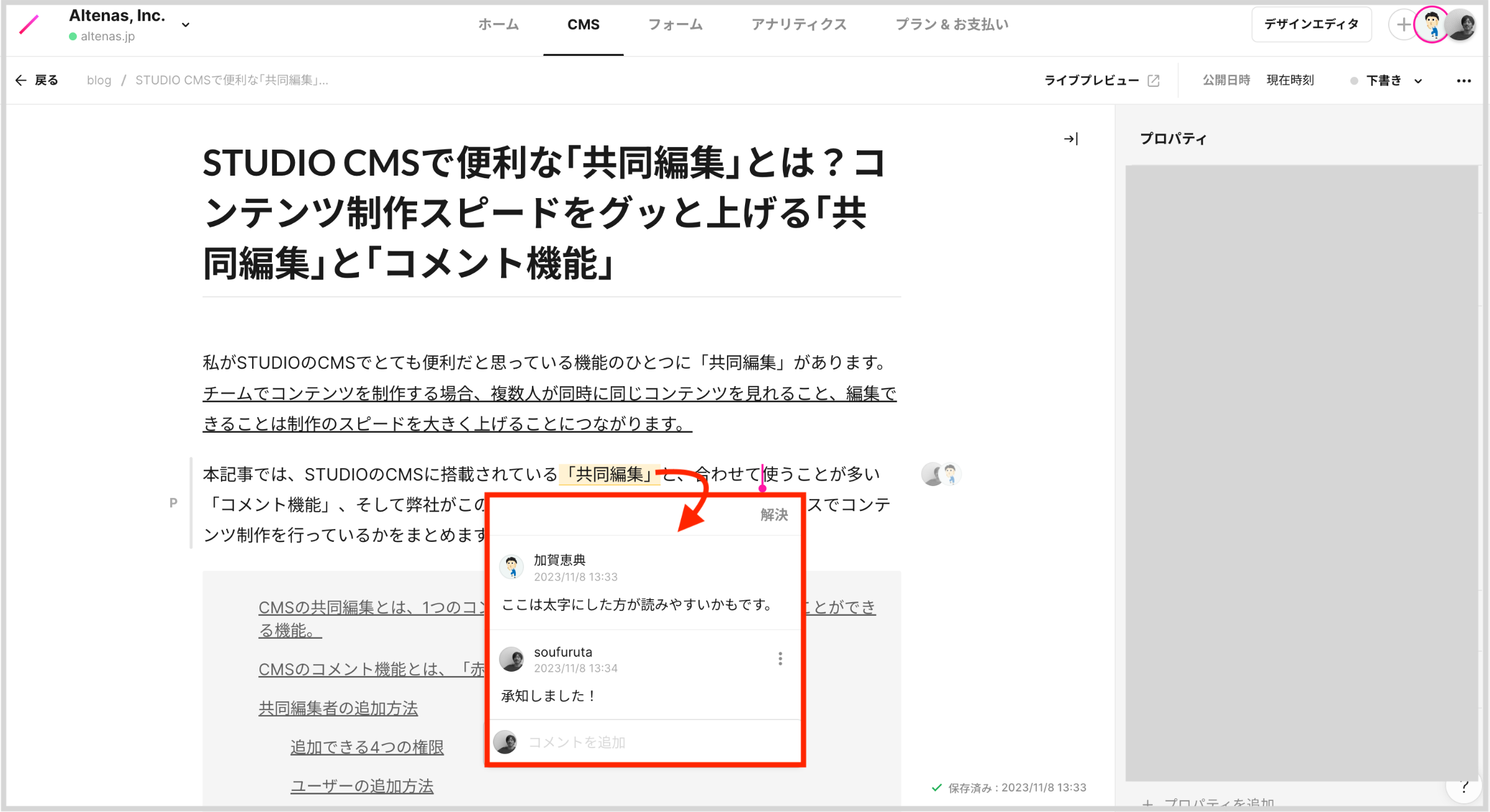
Task: Open the 追加できる4つの権限 link
Action: click(x=367, y=747)
